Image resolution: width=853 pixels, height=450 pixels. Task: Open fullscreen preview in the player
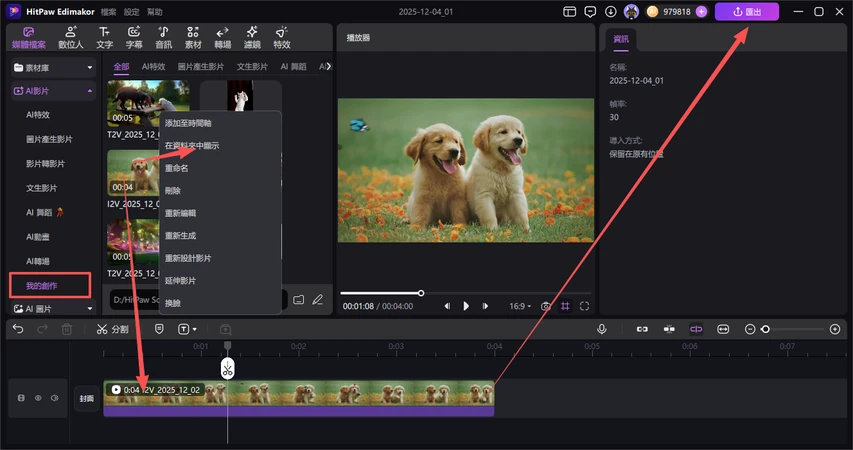[584, 306]
